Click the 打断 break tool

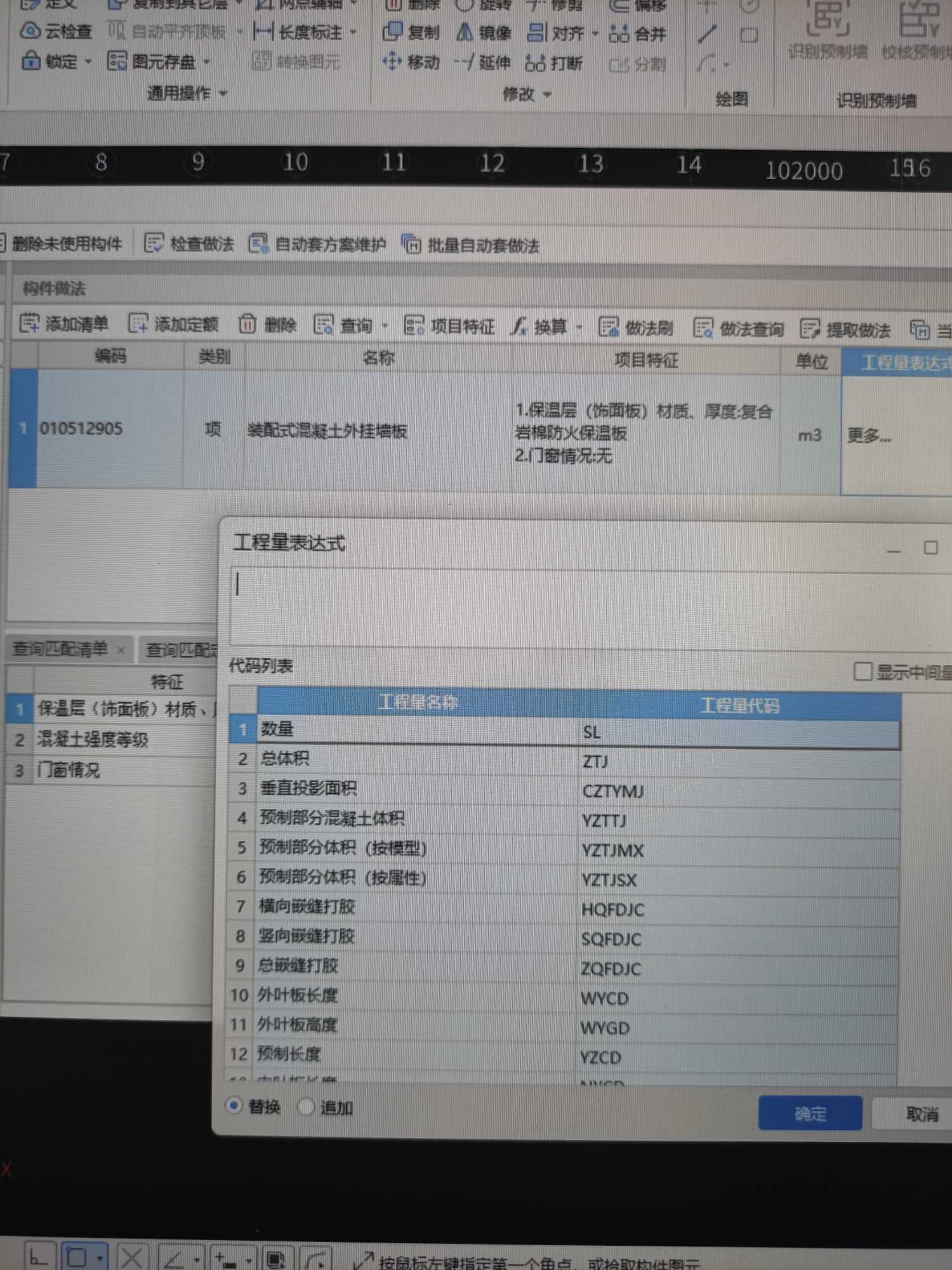pyautogui.click(x=553, y=63)
